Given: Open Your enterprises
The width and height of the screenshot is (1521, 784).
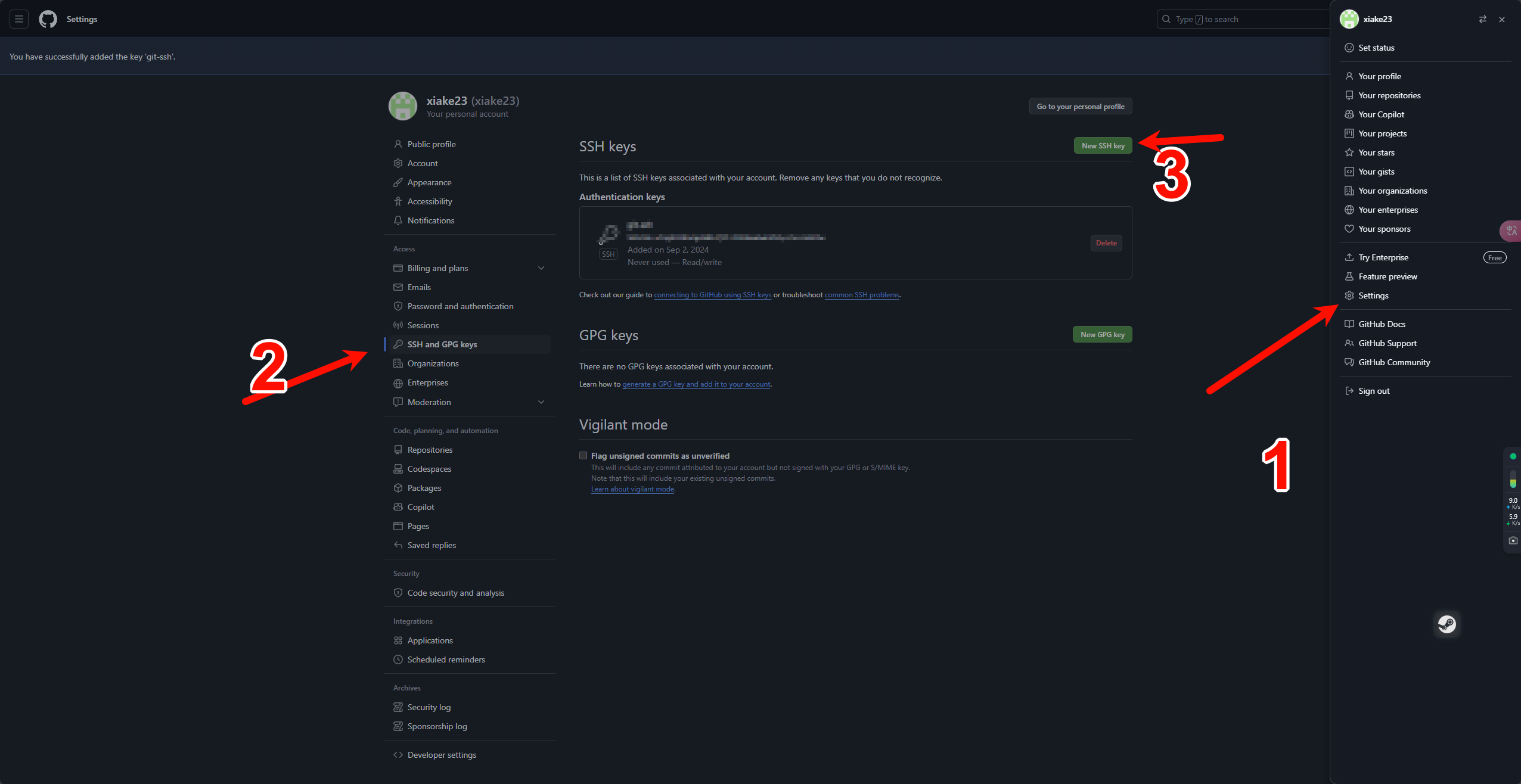Looking at the screenshot, I should (x=1425, y=210).
